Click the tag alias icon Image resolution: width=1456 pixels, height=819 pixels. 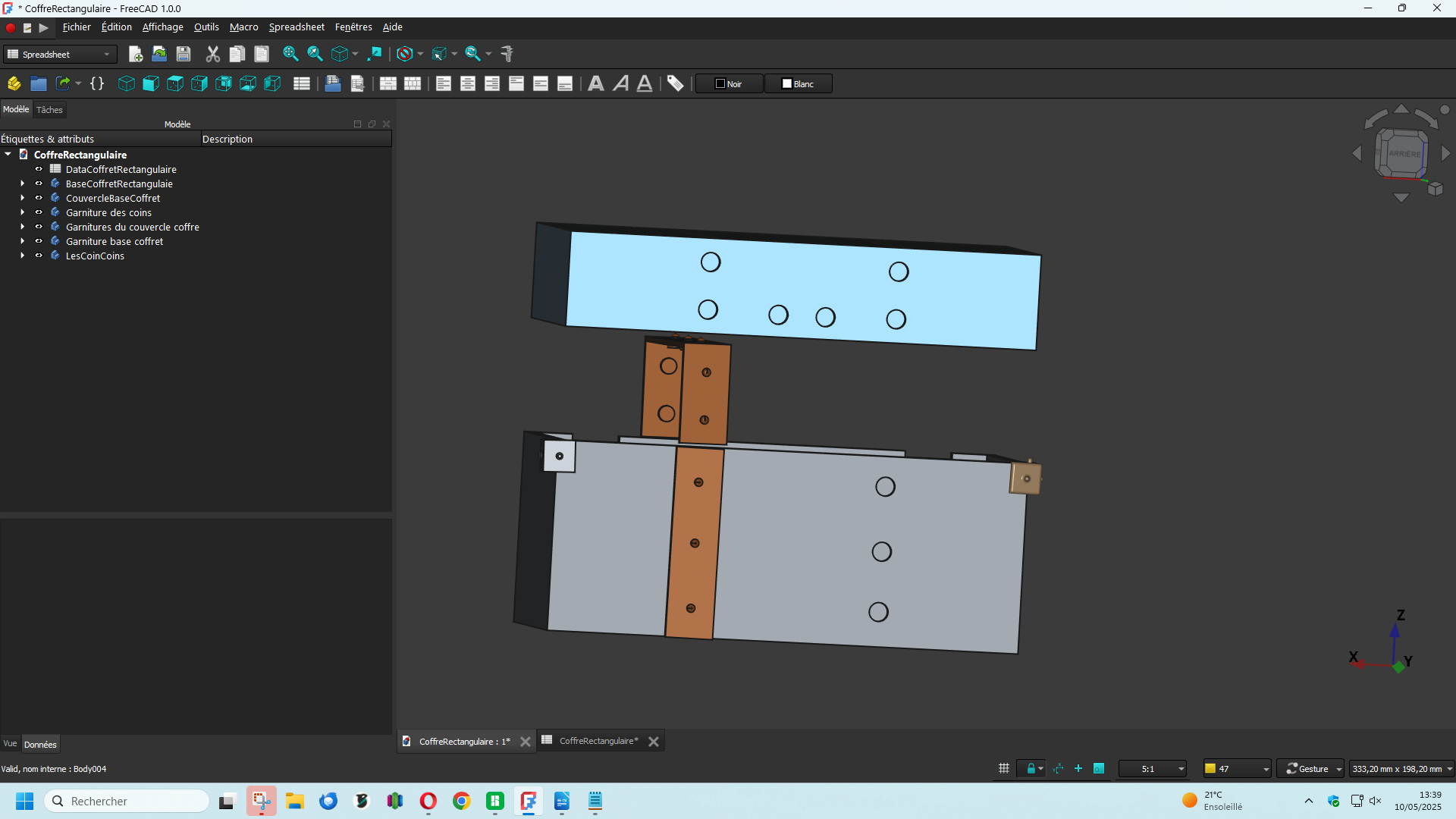[675, 83]
